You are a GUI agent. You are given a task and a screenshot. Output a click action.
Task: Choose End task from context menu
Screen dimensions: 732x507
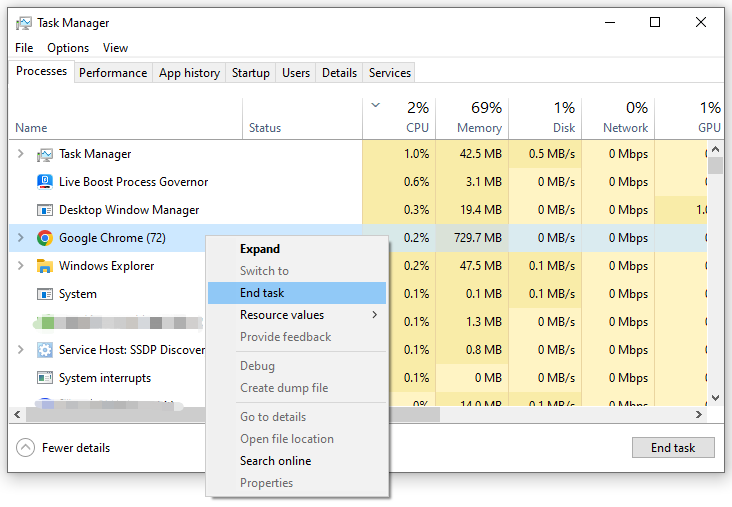(x=262, y=293)
